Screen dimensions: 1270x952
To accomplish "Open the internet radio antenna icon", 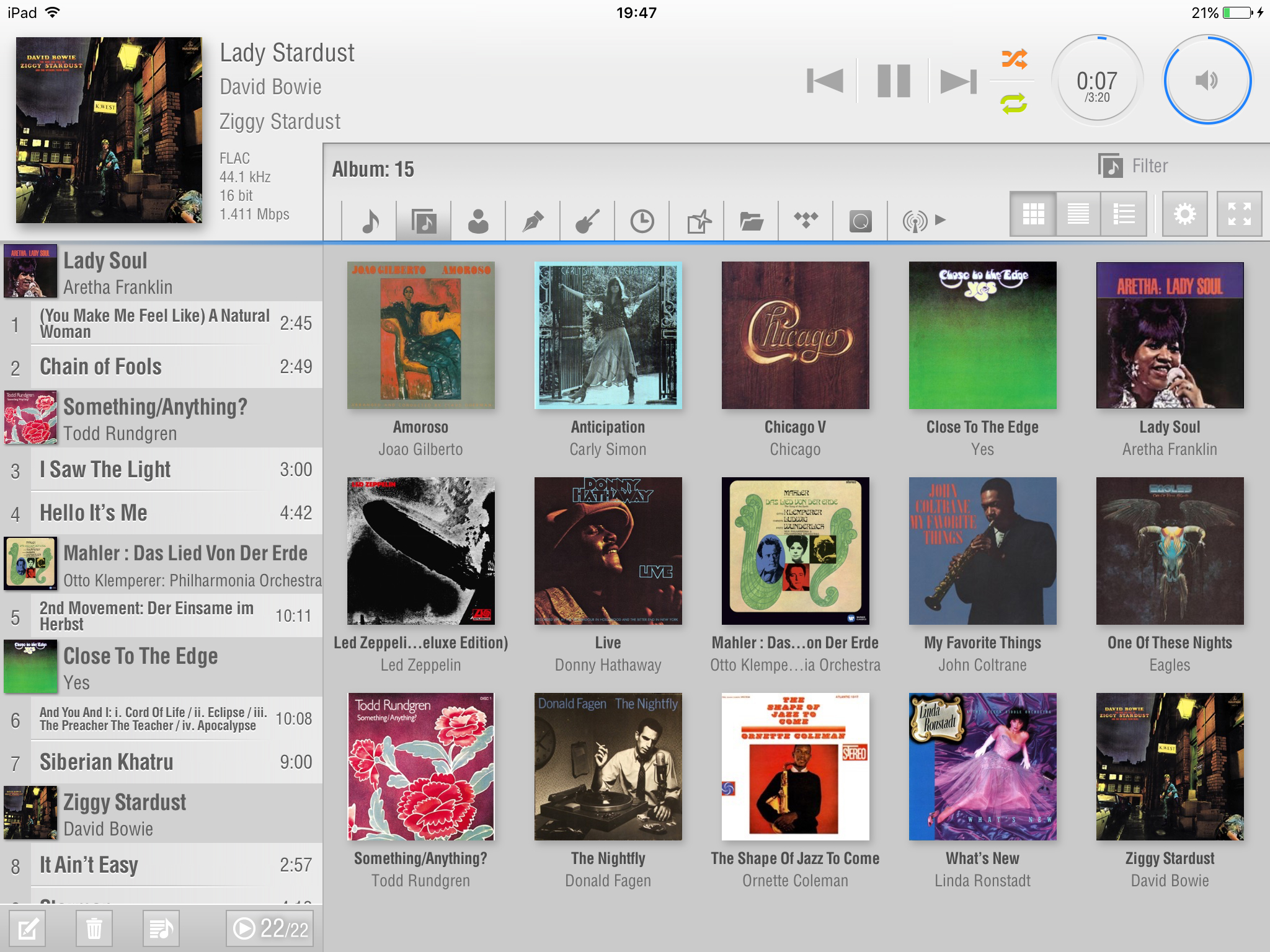I will (x=914, y=221).
